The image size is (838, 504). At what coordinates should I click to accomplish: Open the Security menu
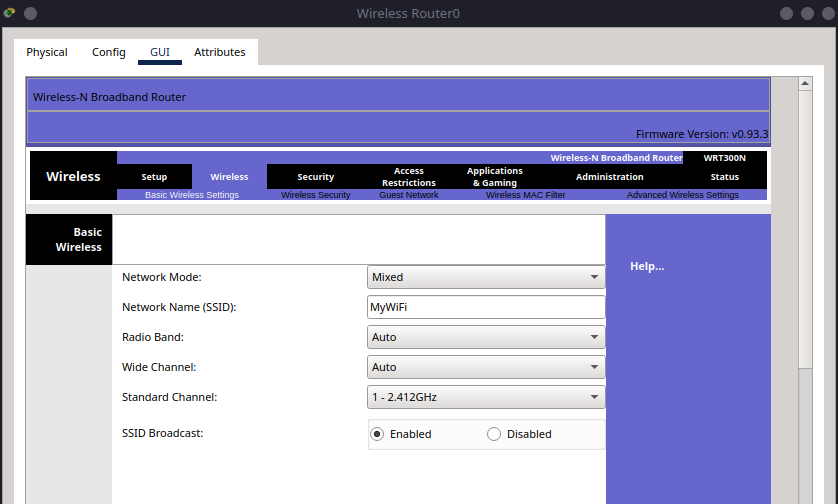click(x=315, y=177)
